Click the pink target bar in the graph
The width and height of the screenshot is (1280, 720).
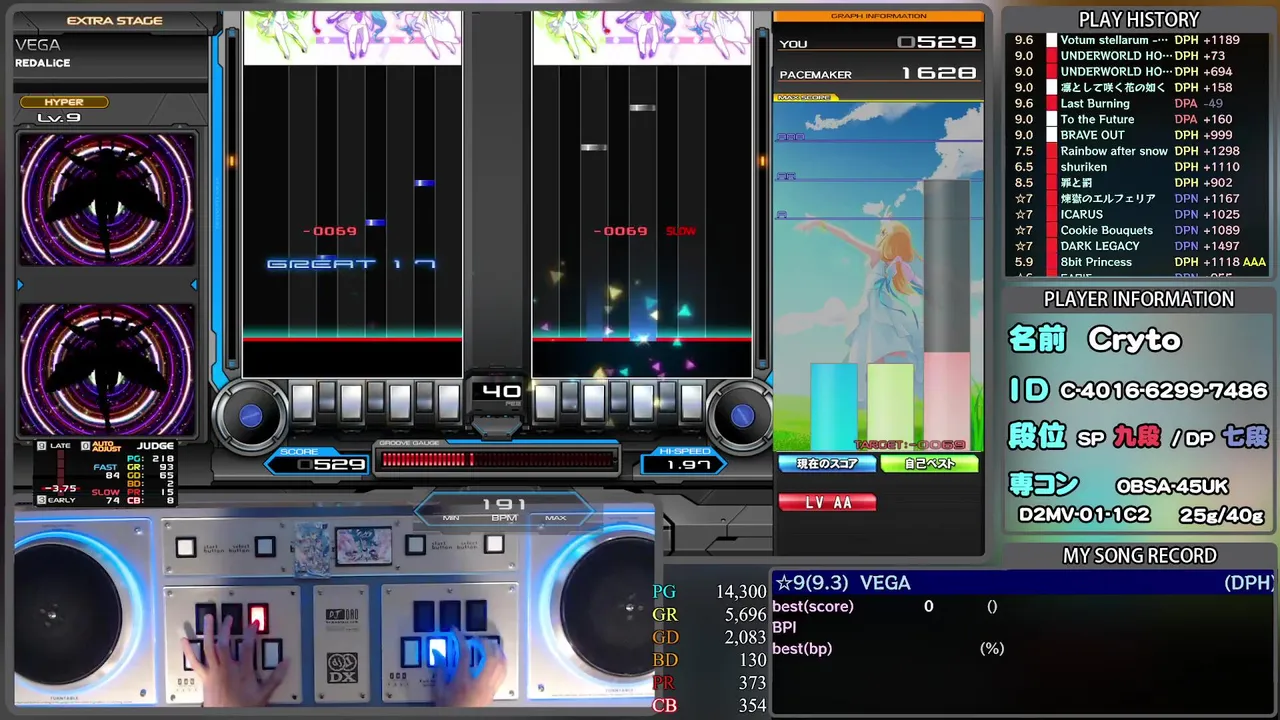pyautogui.click(x=946, y=401)
